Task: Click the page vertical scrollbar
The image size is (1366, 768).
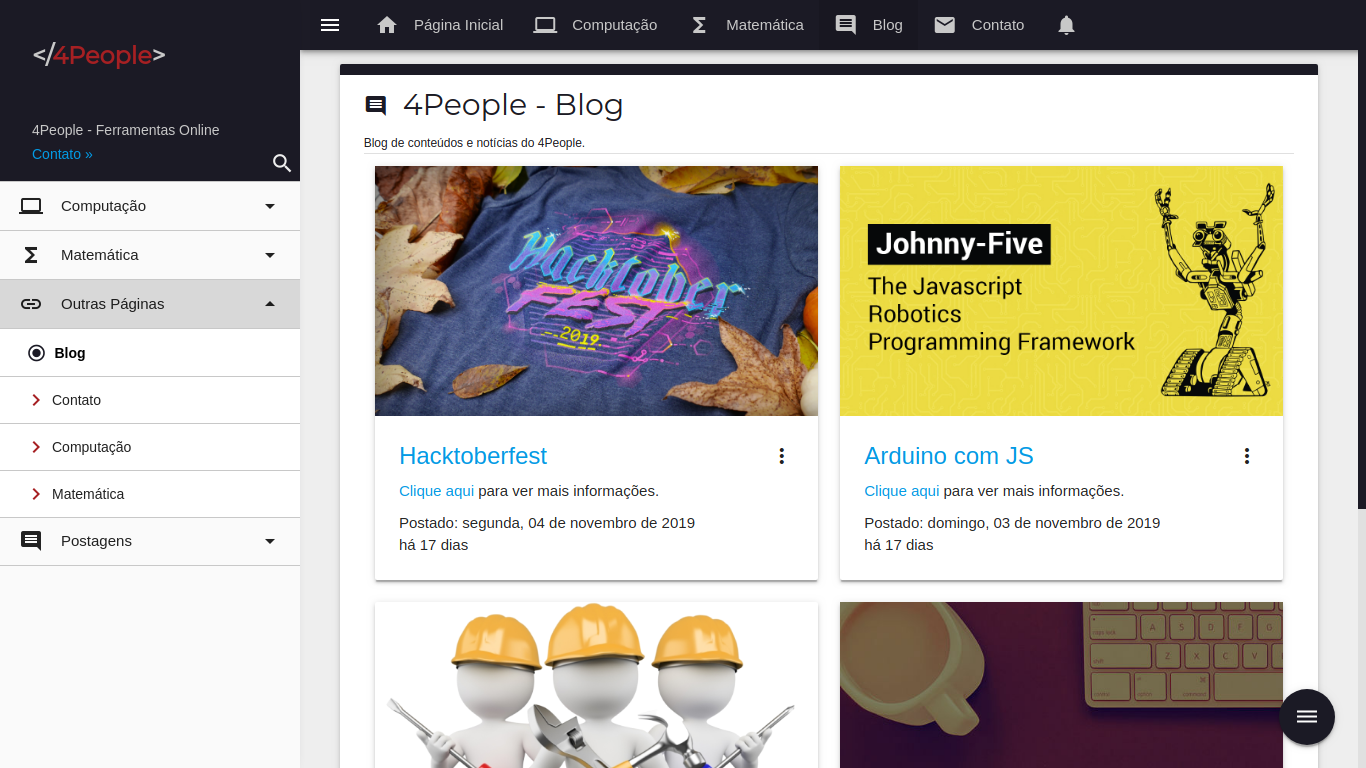Action: click(x=1360, y=280)
